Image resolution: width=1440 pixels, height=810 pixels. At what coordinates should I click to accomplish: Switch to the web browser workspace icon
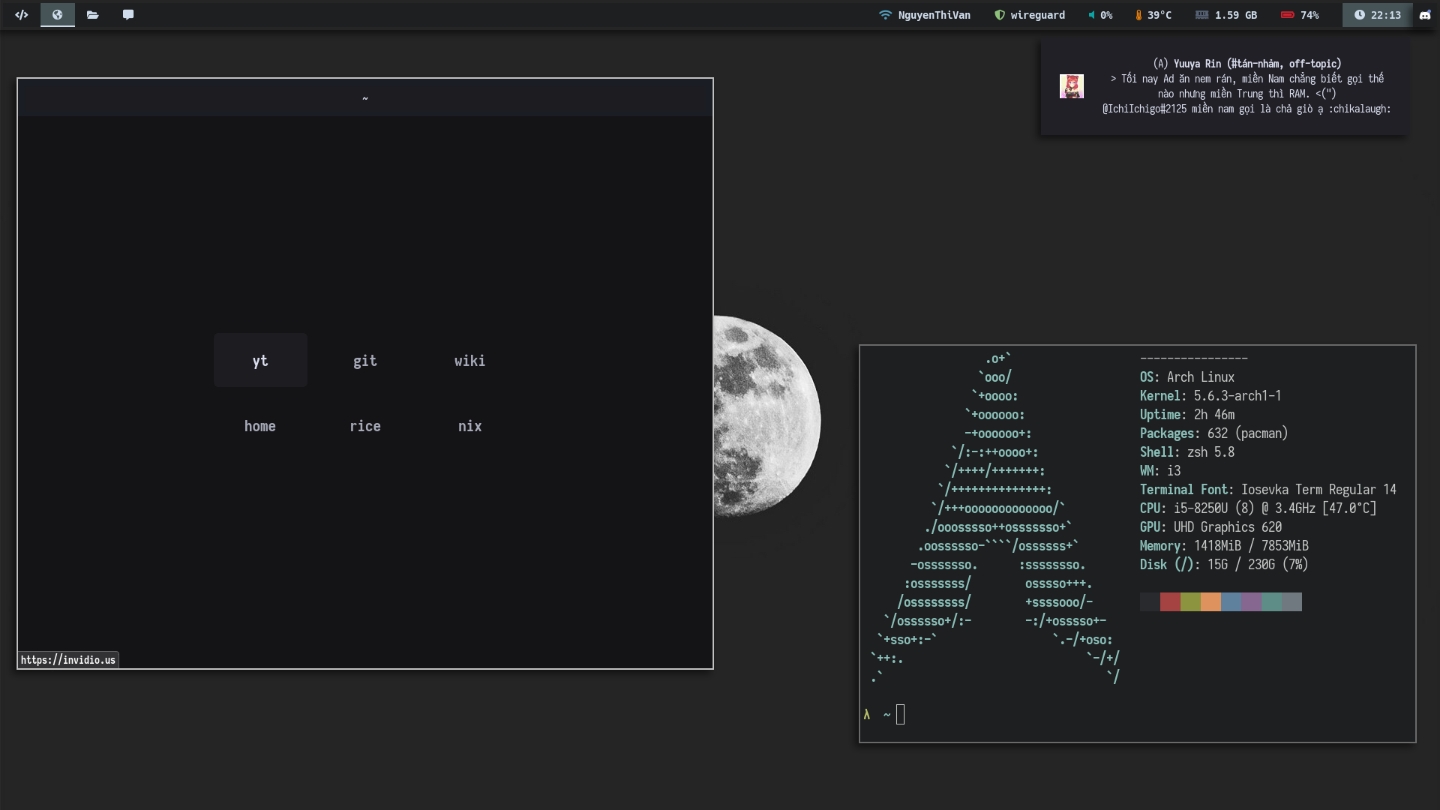point(57,15)
